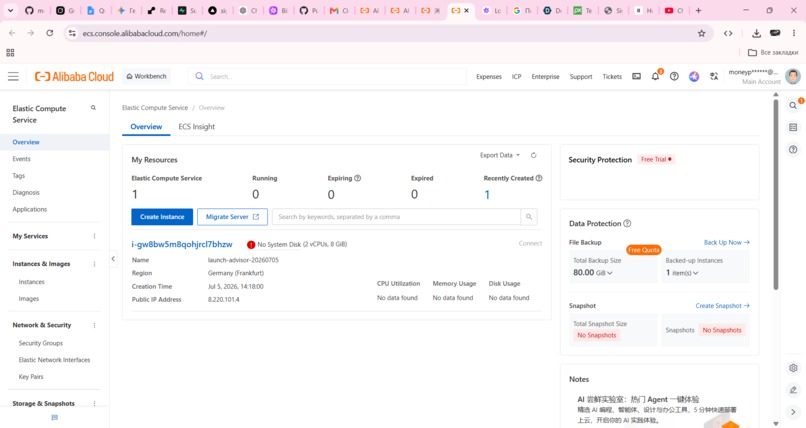Click the resource search magnifier button
This screenshot has height=428, width=806.
529,217
